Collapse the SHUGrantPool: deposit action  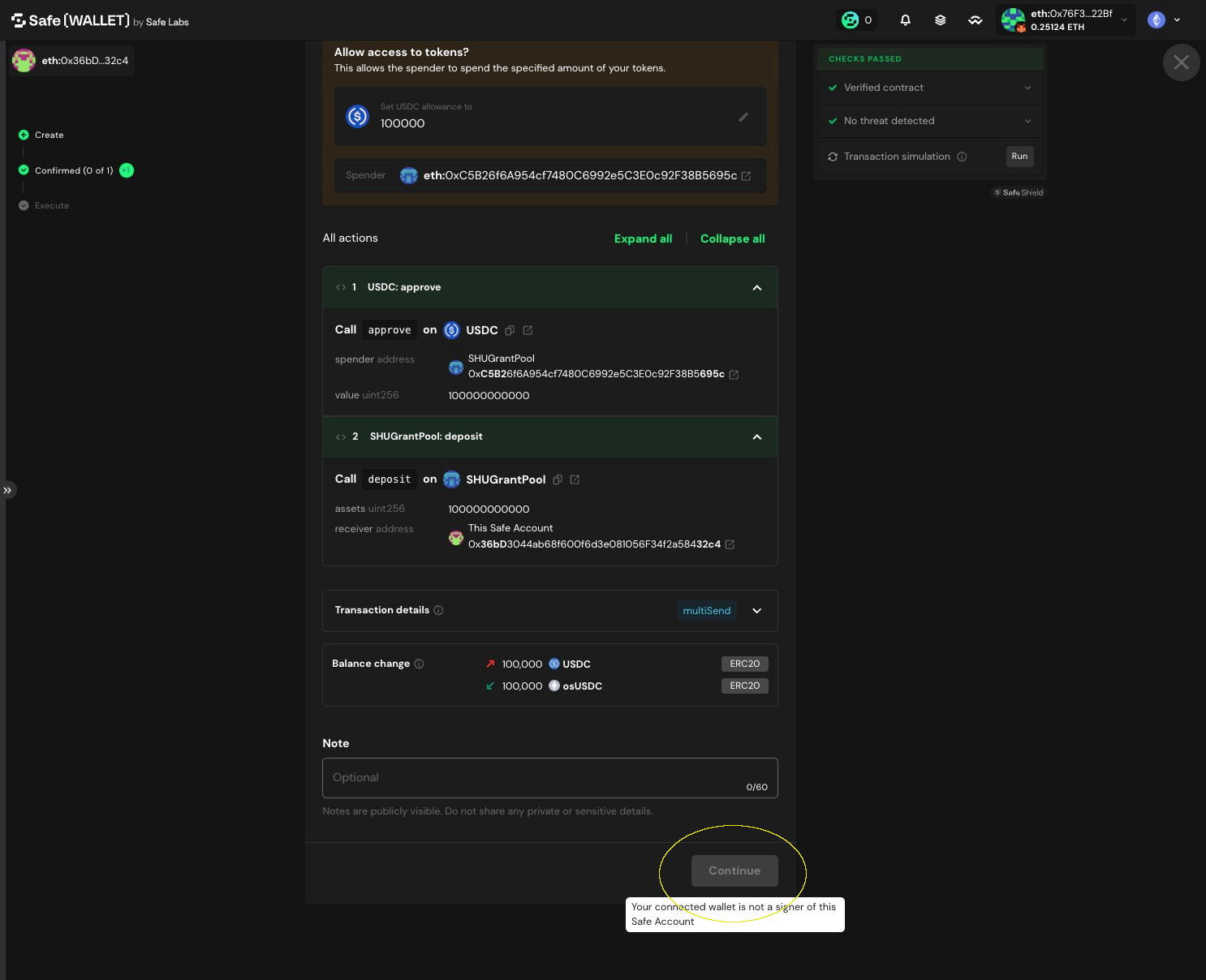click(757, 436)
